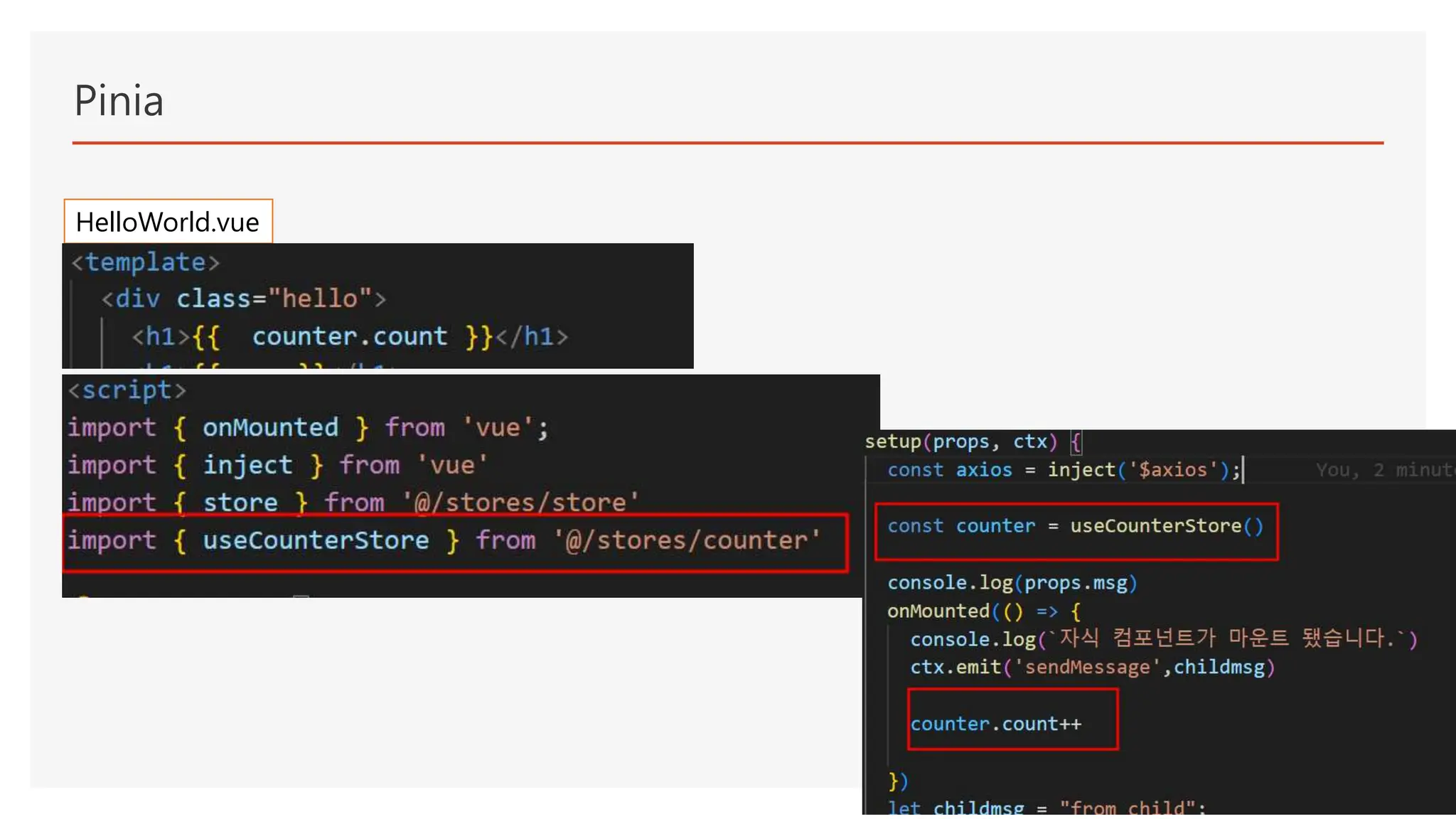Viewport: 1456px width, 819px height.
Task: Click the console.log(props.msg) line
Action: [x=1012, y=583]
